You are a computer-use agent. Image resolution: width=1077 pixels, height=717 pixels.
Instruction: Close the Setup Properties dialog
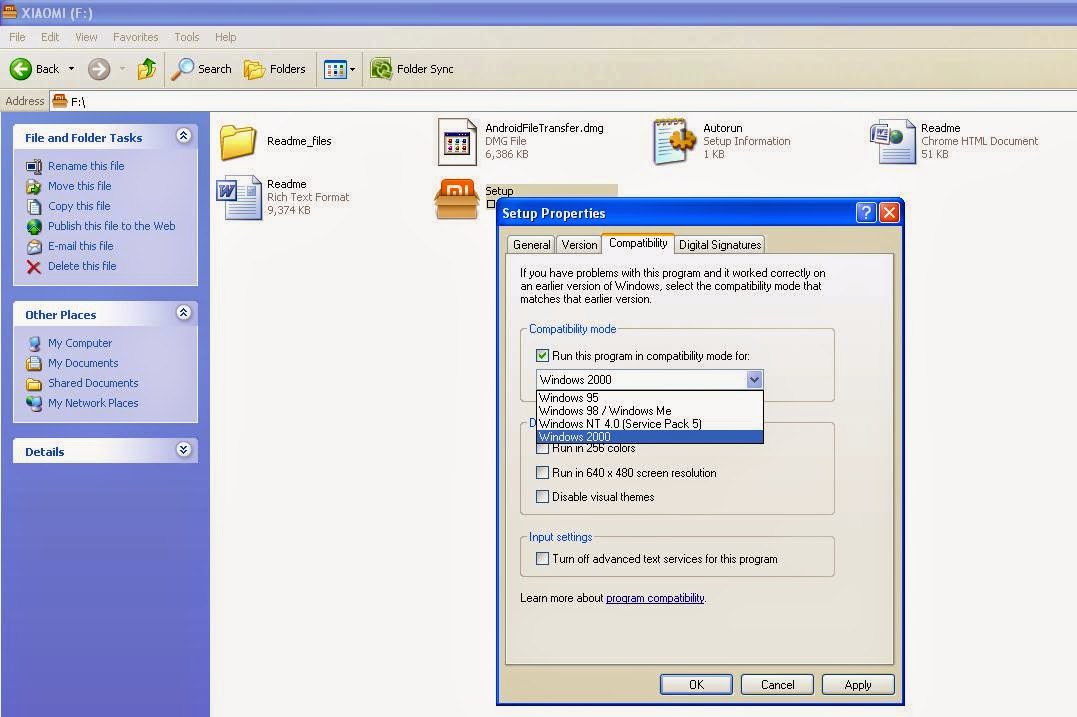click(889, 213)
